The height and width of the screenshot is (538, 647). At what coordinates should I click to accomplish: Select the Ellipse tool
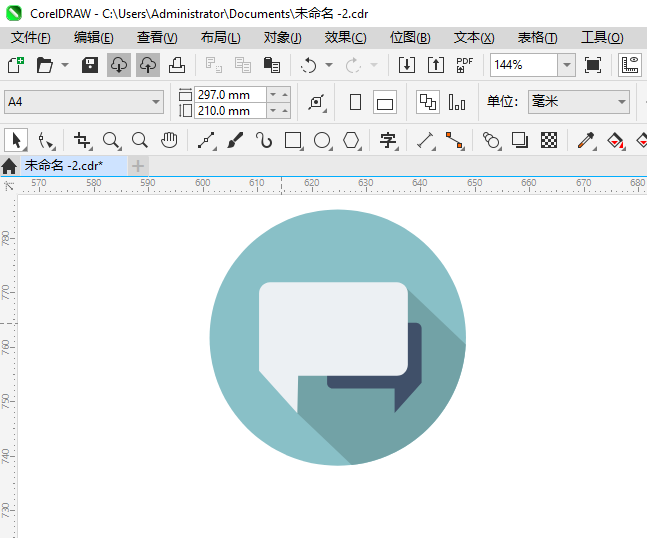click(x=322, y=140)
